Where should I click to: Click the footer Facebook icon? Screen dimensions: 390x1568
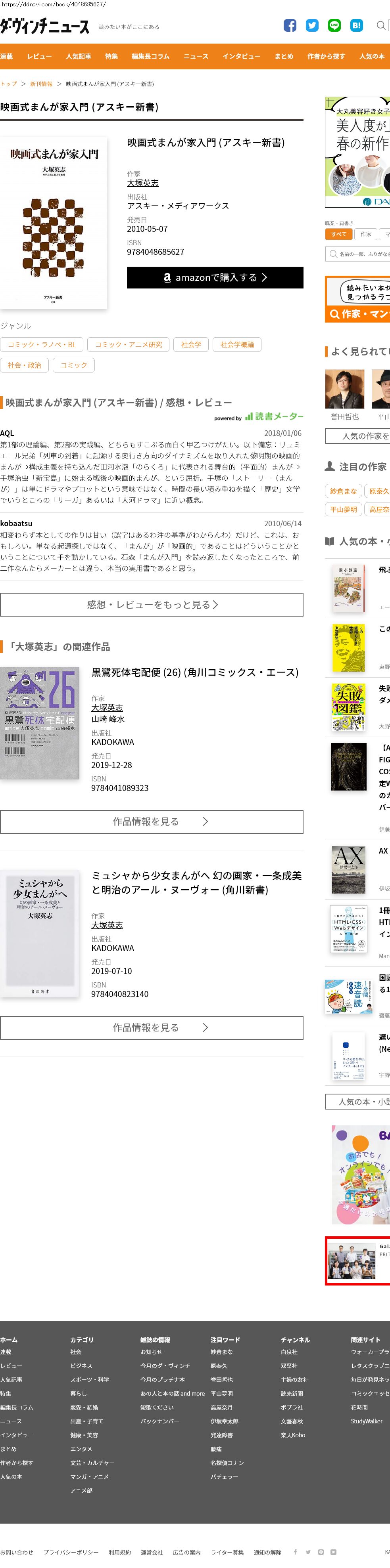tap(295, 1552)
